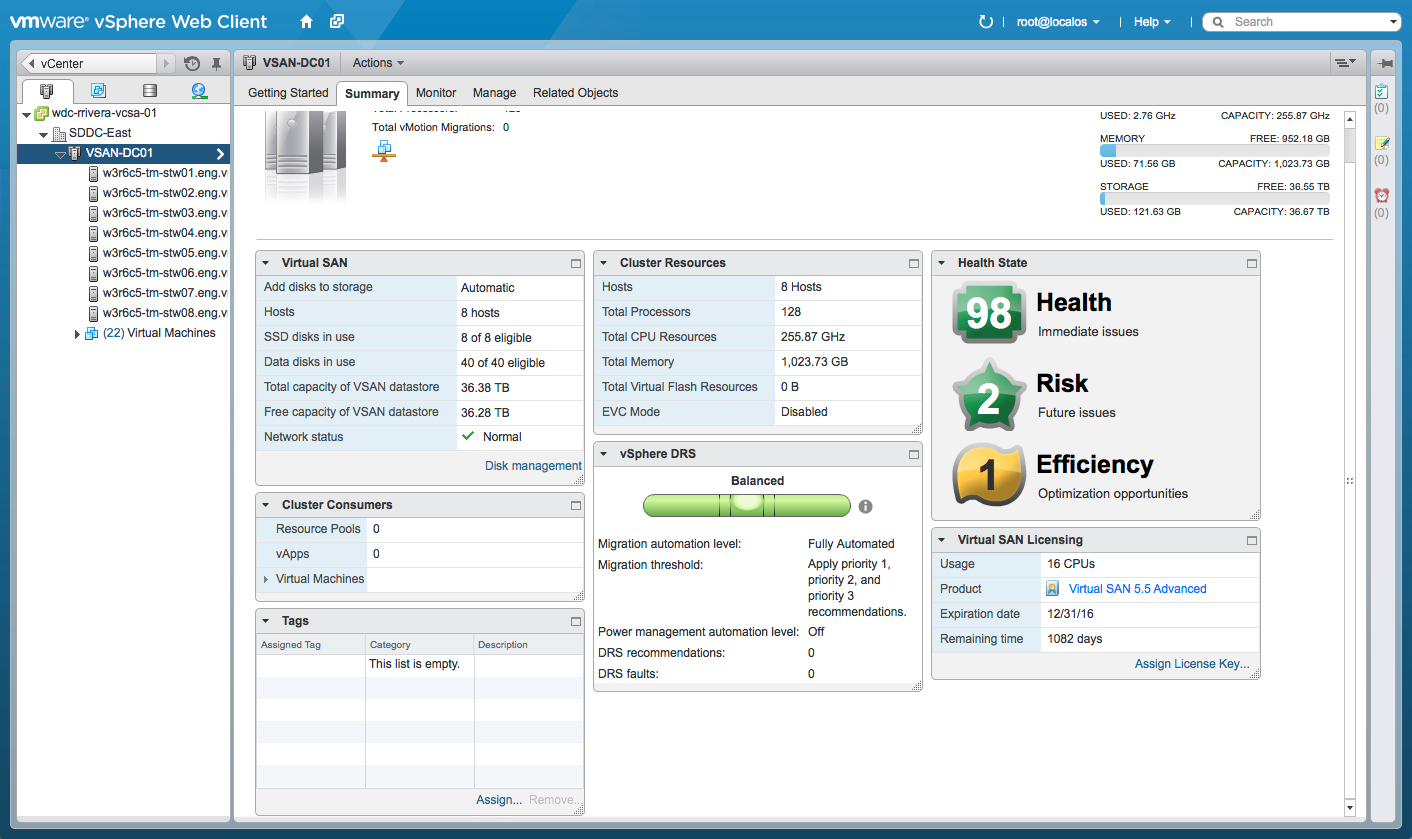Image resolution: width=1412 pixels, height=839 pixels.
Task: Click the host icon for w3r6c5-tm-stw01
Action: tap(93, 173)
